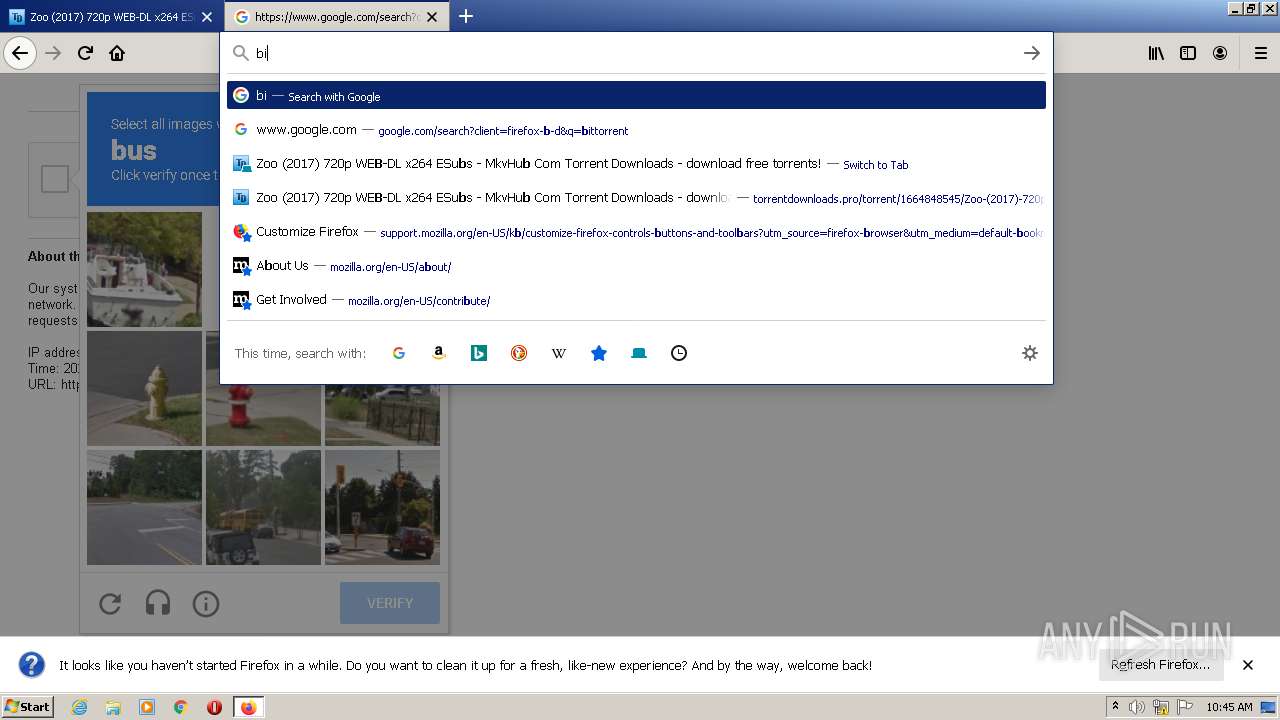Image resolution: width=1280 pixels, height=720 pixels.
Task: Open captcha help info icon
Action: [206, 603]
